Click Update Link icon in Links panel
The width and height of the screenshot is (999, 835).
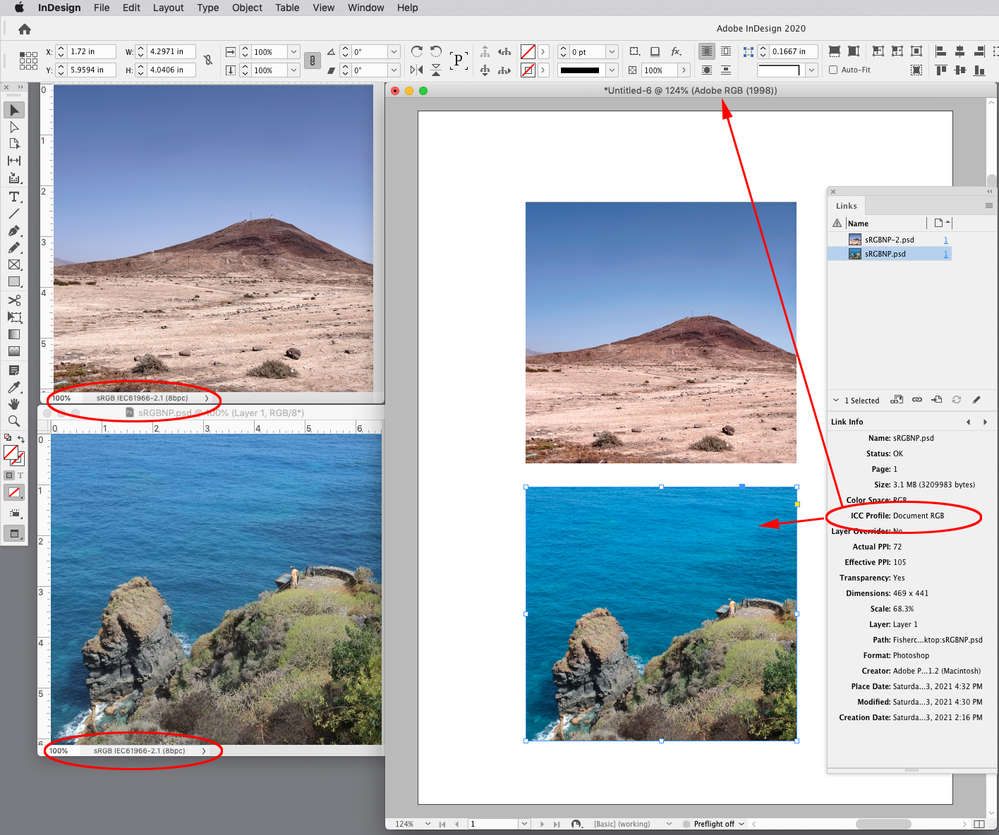tap(956, 400)
